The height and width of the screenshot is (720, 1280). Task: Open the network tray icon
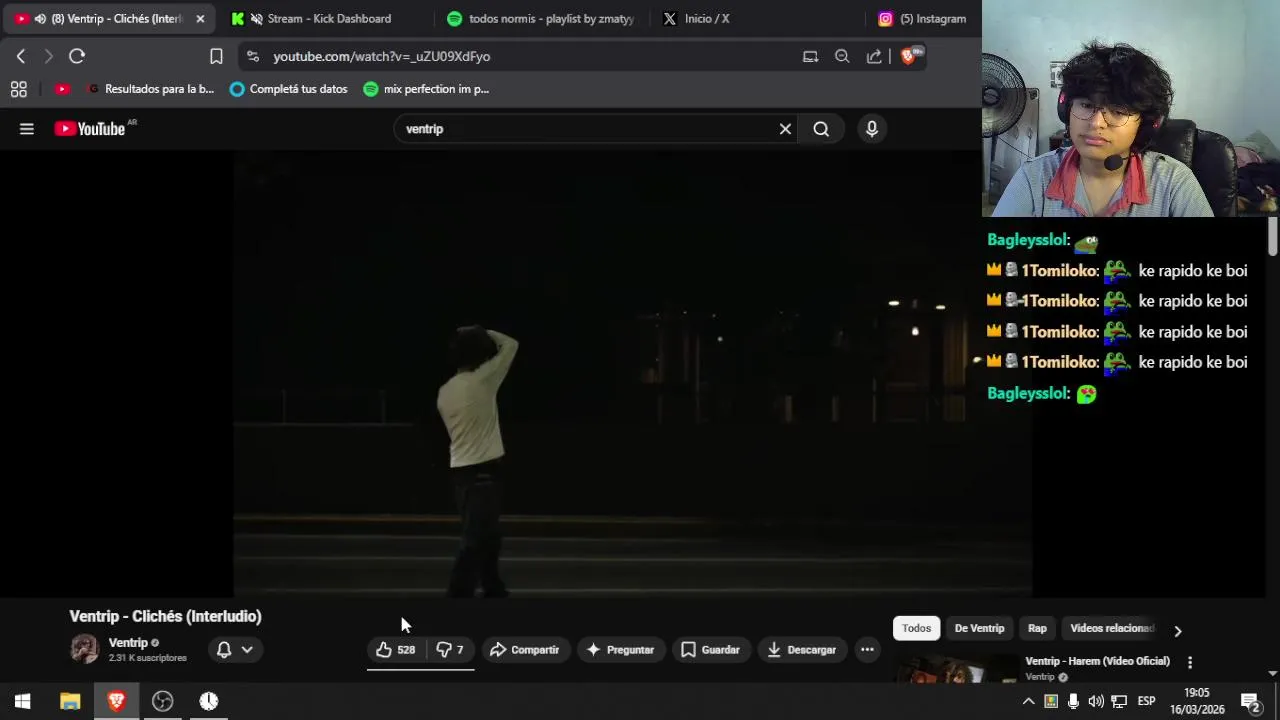(1120, 701)
